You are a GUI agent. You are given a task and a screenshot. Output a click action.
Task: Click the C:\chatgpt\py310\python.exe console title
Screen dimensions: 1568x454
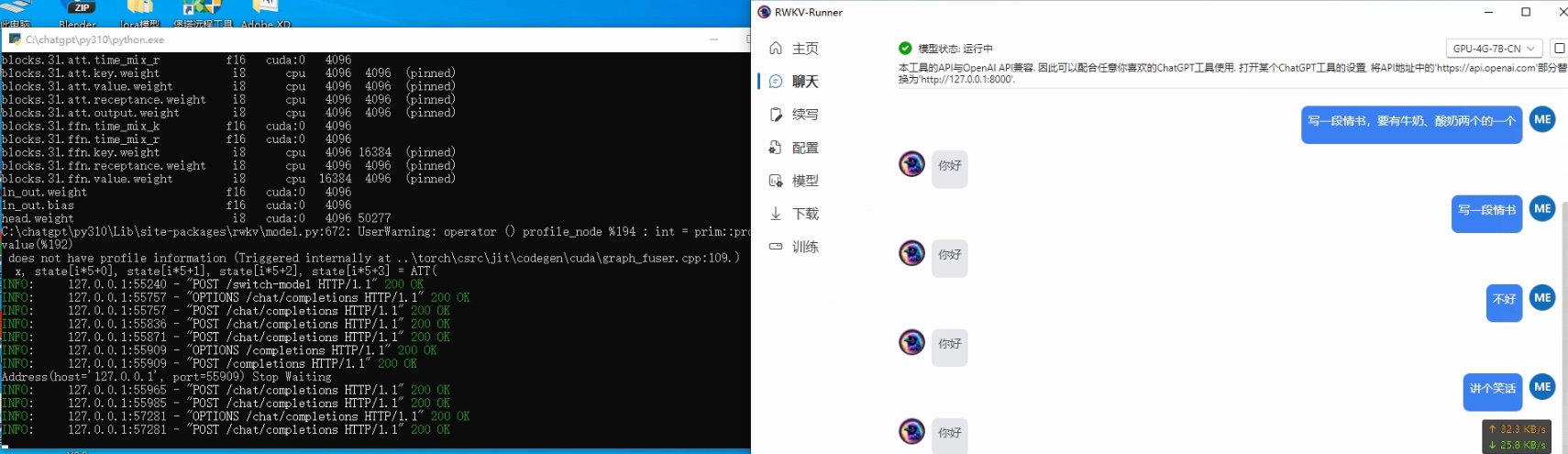click(x=94, y=39)
